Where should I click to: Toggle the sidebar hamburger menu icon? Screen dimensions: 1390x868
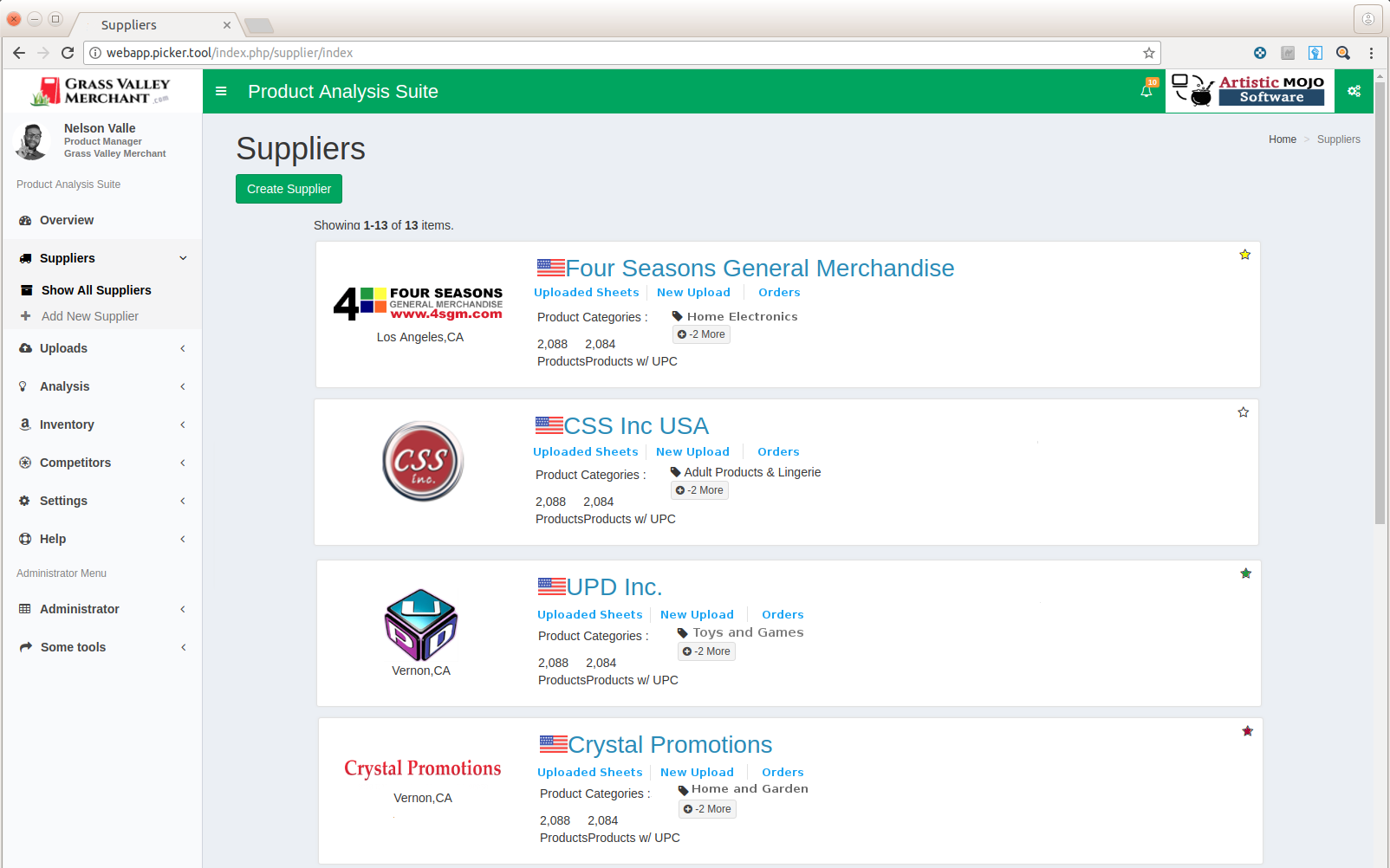click(x=221, y=91)
